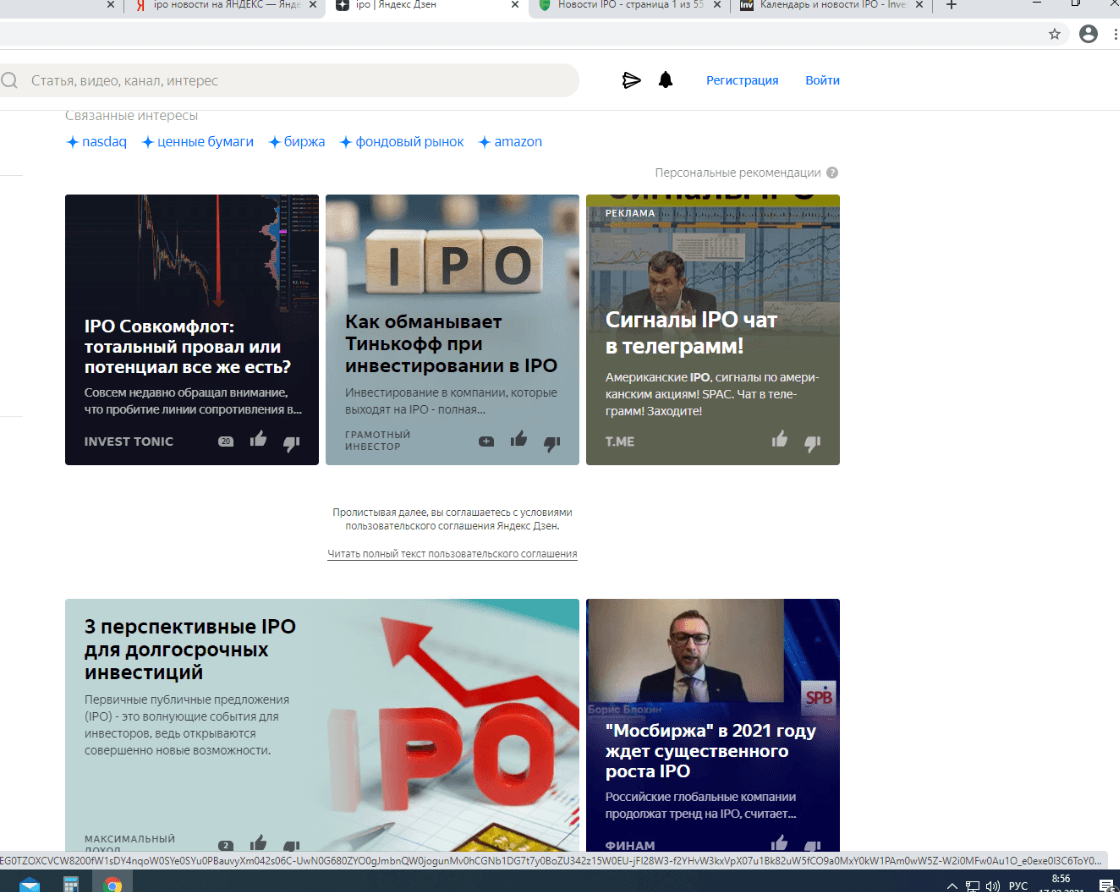Open ГРАМОТНЫЙ ИНВЕСТОР channel name
This screenshot has height=892, width=1120.
pos(377,440)
